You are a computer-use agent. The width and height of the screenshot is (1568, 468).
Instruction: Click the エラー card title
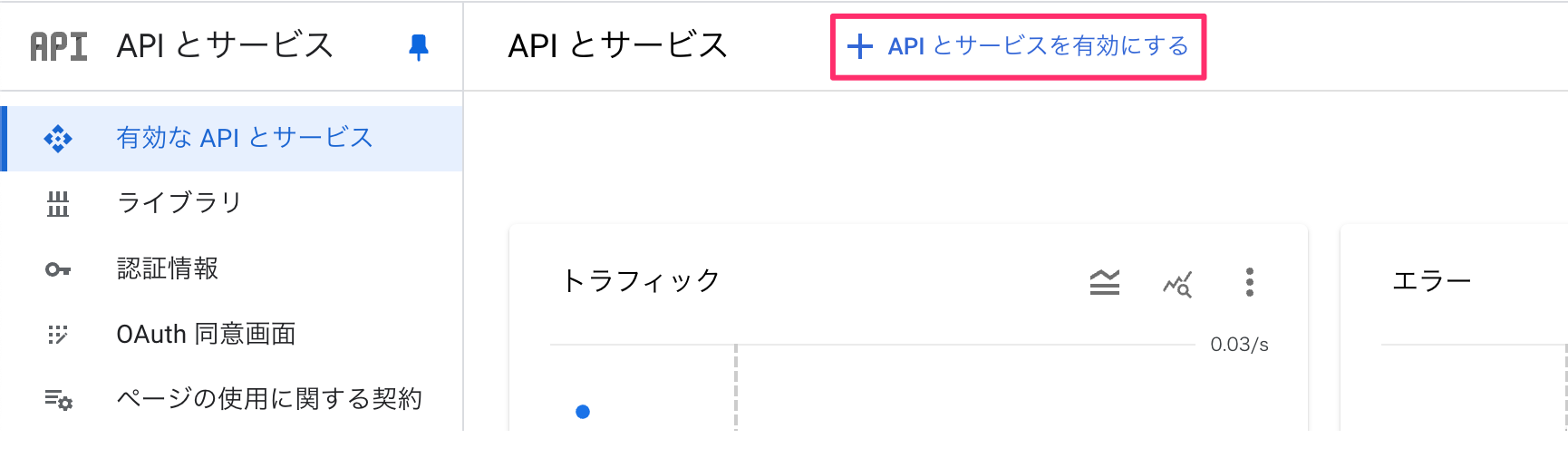pos(1431,281)
